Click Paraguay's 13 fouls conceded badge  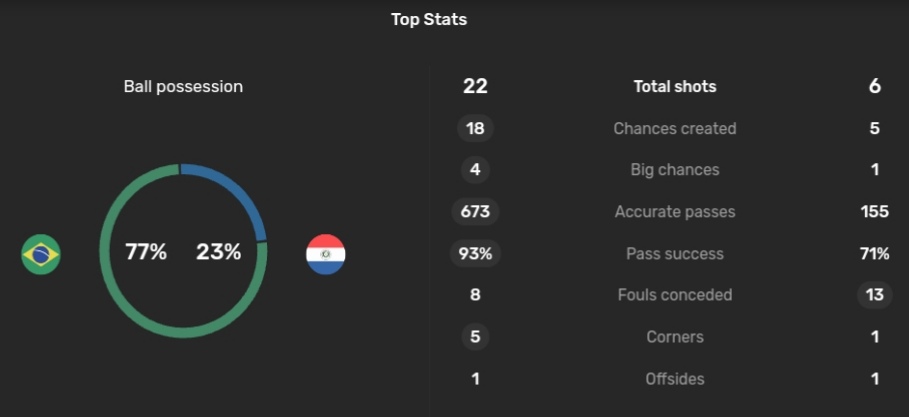pyautogui.click(x=874, y=295)
